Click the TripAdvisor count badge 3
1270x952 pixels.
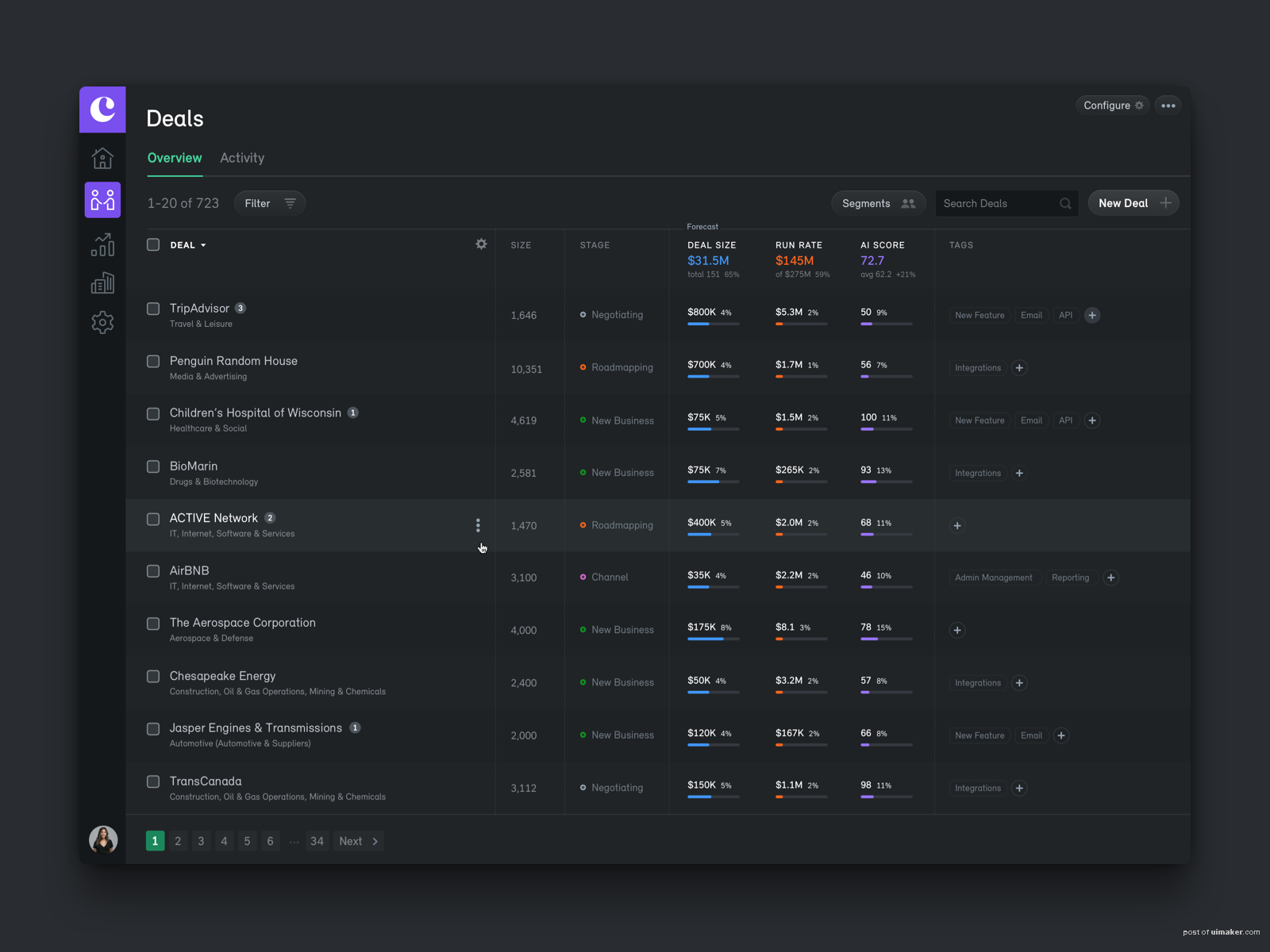click(x=241, y=308)
